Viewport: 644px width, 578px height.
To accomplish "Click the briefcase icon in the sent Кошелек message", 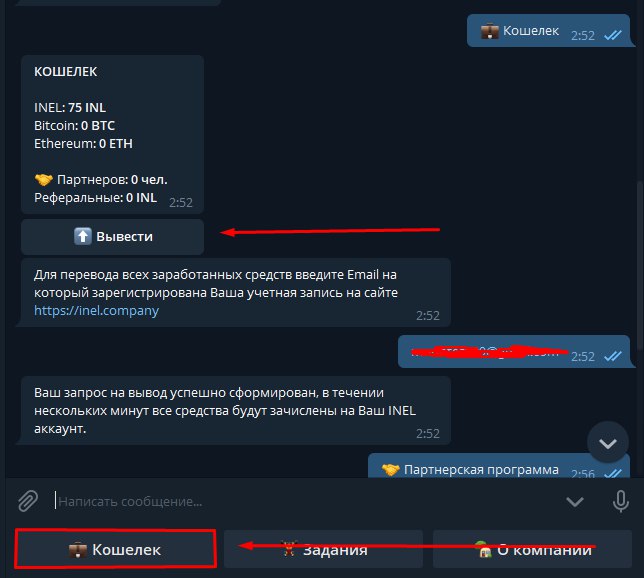I will [490, 31].
